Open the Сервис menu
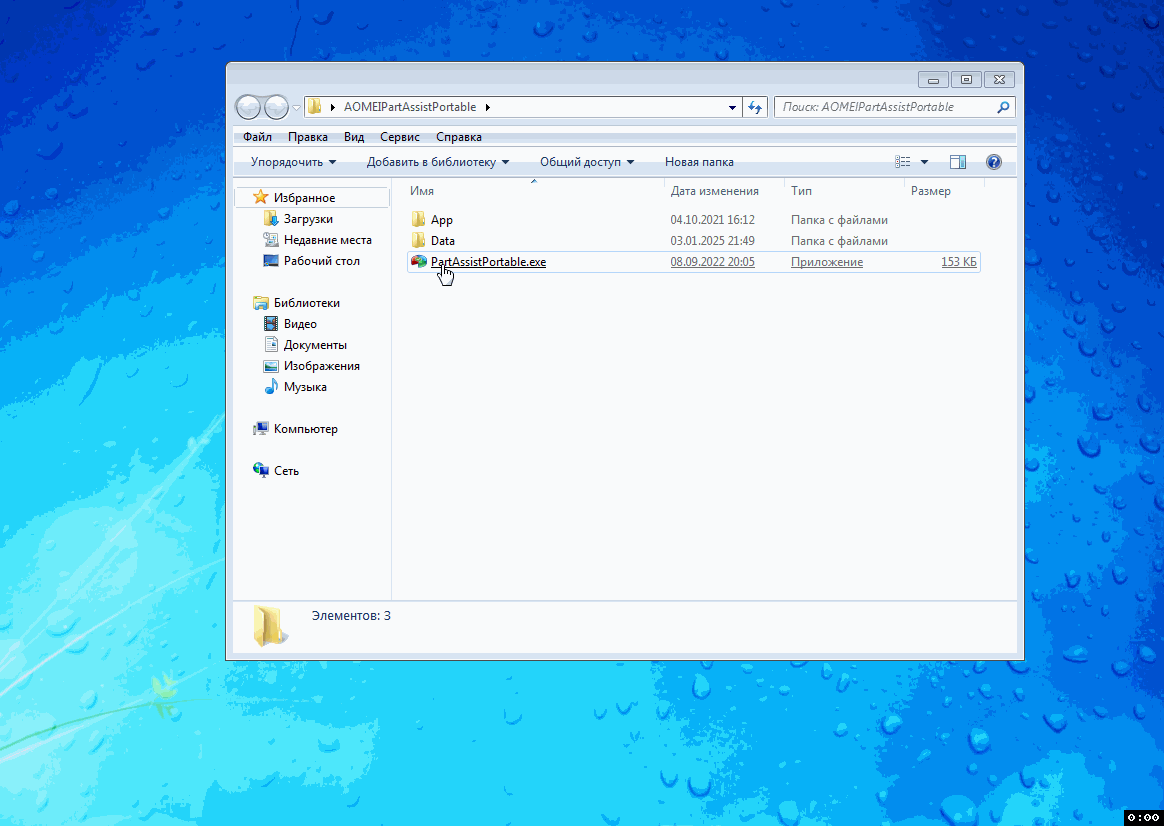 [x=399, y=137]
